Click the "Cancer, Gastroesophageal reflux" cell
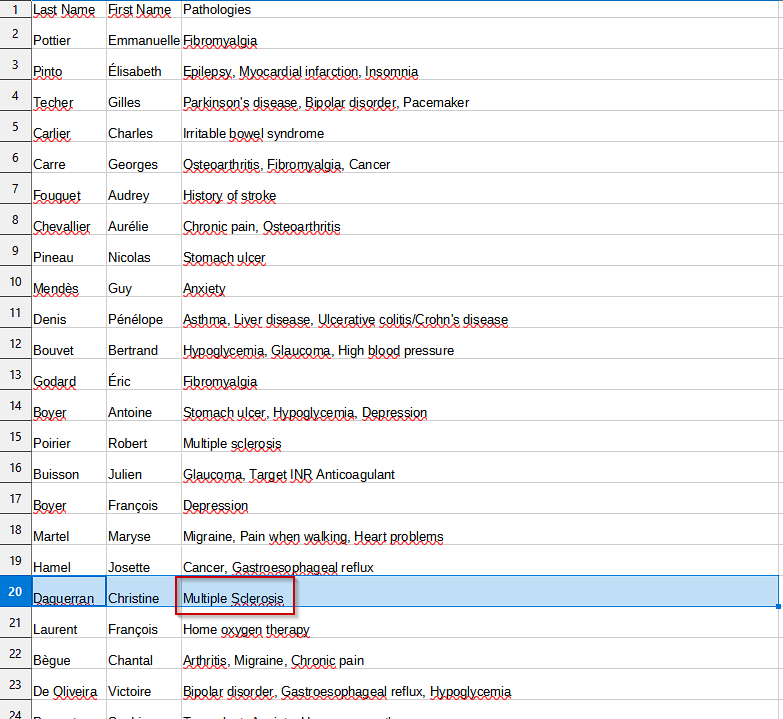 click(278, 567)
